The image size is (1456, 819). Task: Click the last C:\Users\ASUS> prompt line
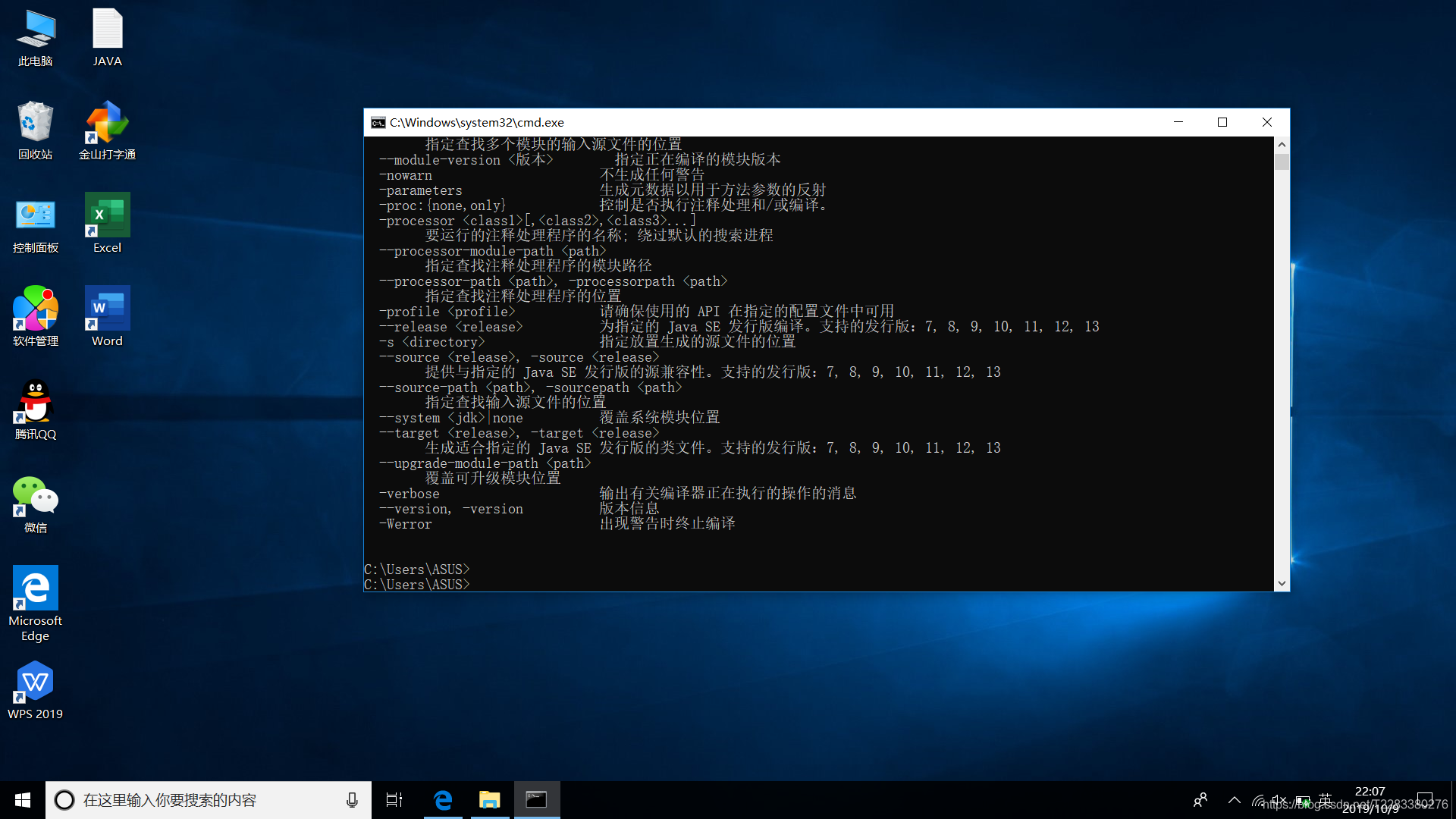click(417, 585)
